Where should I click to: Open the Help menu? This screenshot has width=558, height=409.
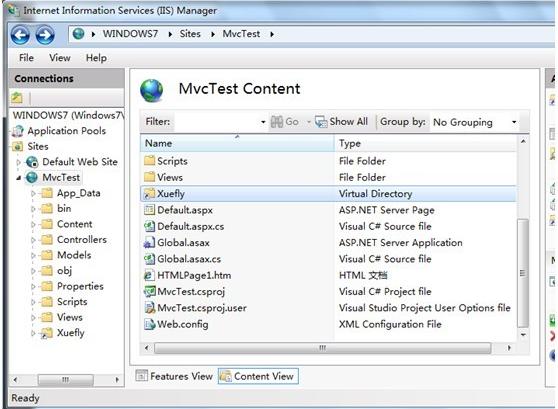(x=96, y=58)
